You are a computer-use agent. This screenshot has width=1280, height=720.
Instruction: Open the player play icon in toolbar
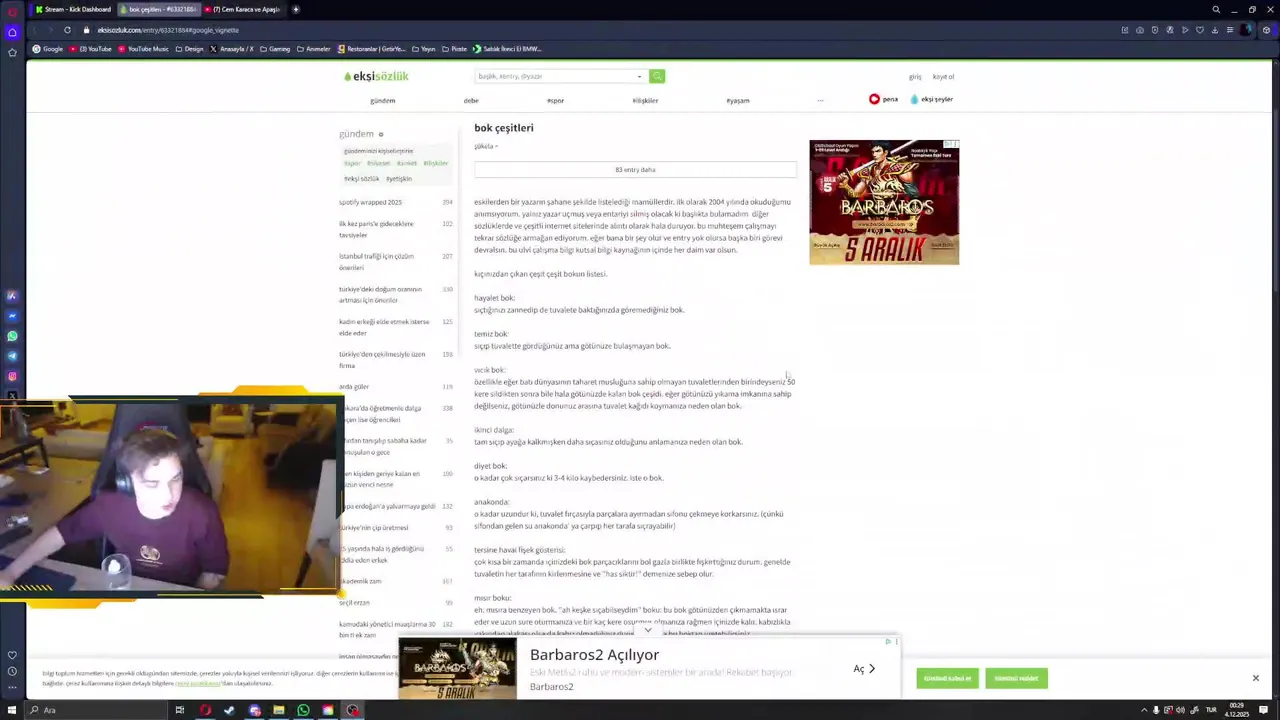(x=1185, y=30)
